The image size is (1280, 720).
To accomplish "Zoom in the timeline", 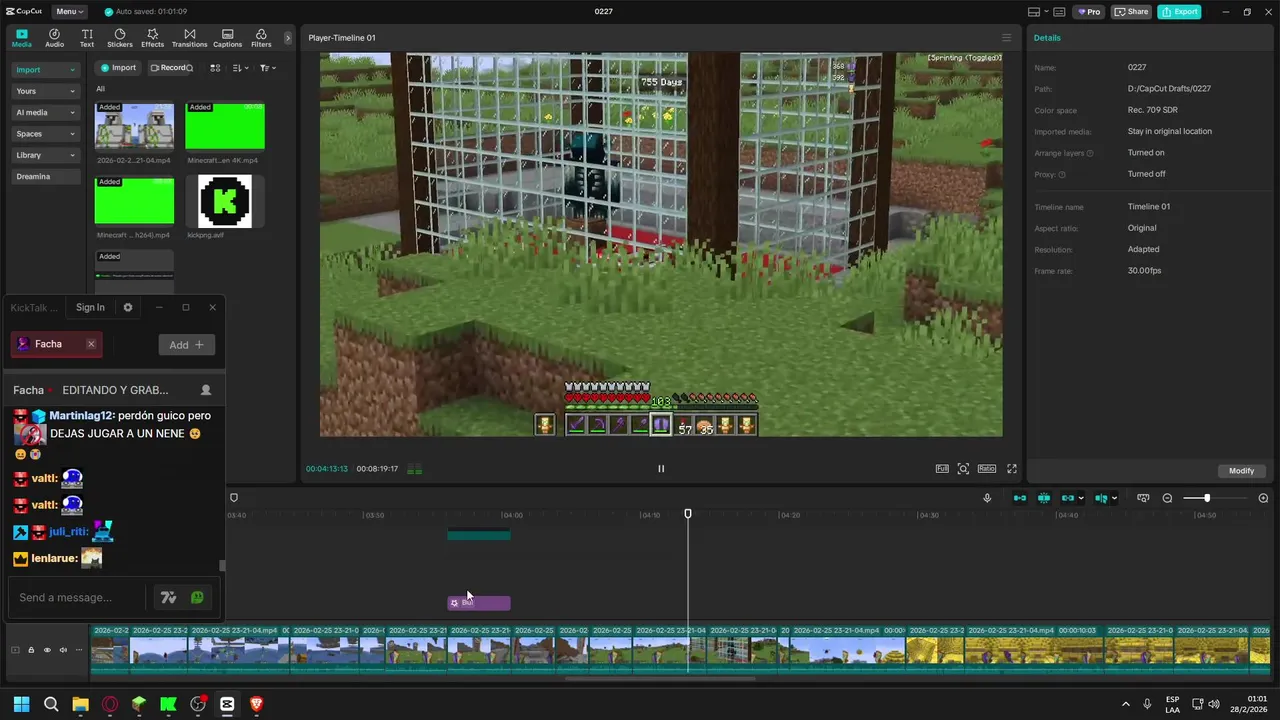I will point(1263,498).
